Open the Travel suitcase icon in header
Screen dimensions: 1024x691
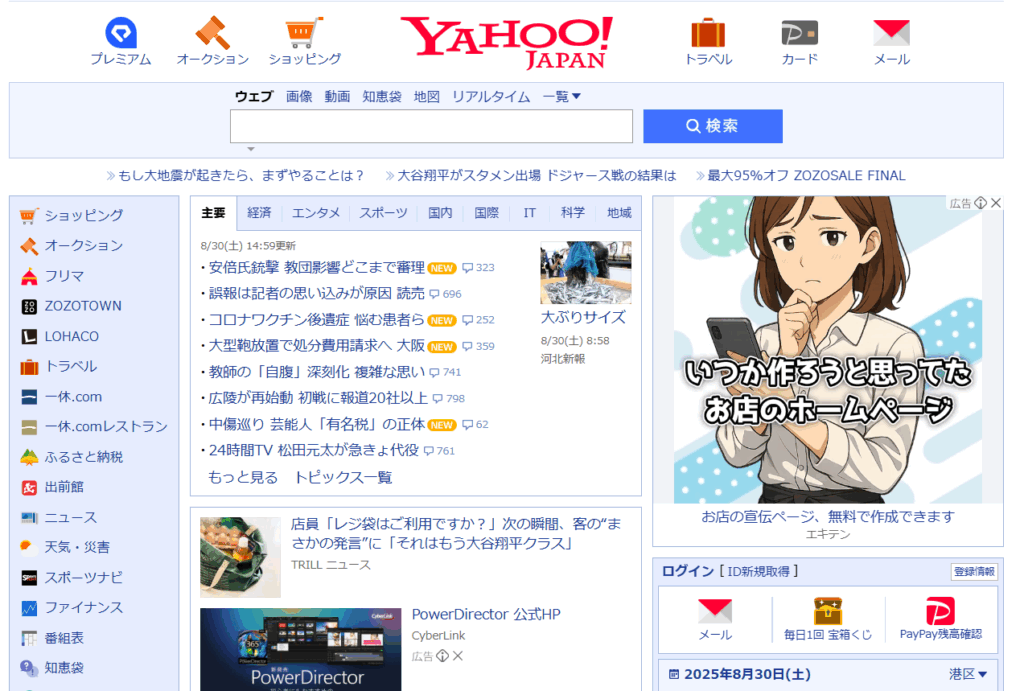point(708,33)
